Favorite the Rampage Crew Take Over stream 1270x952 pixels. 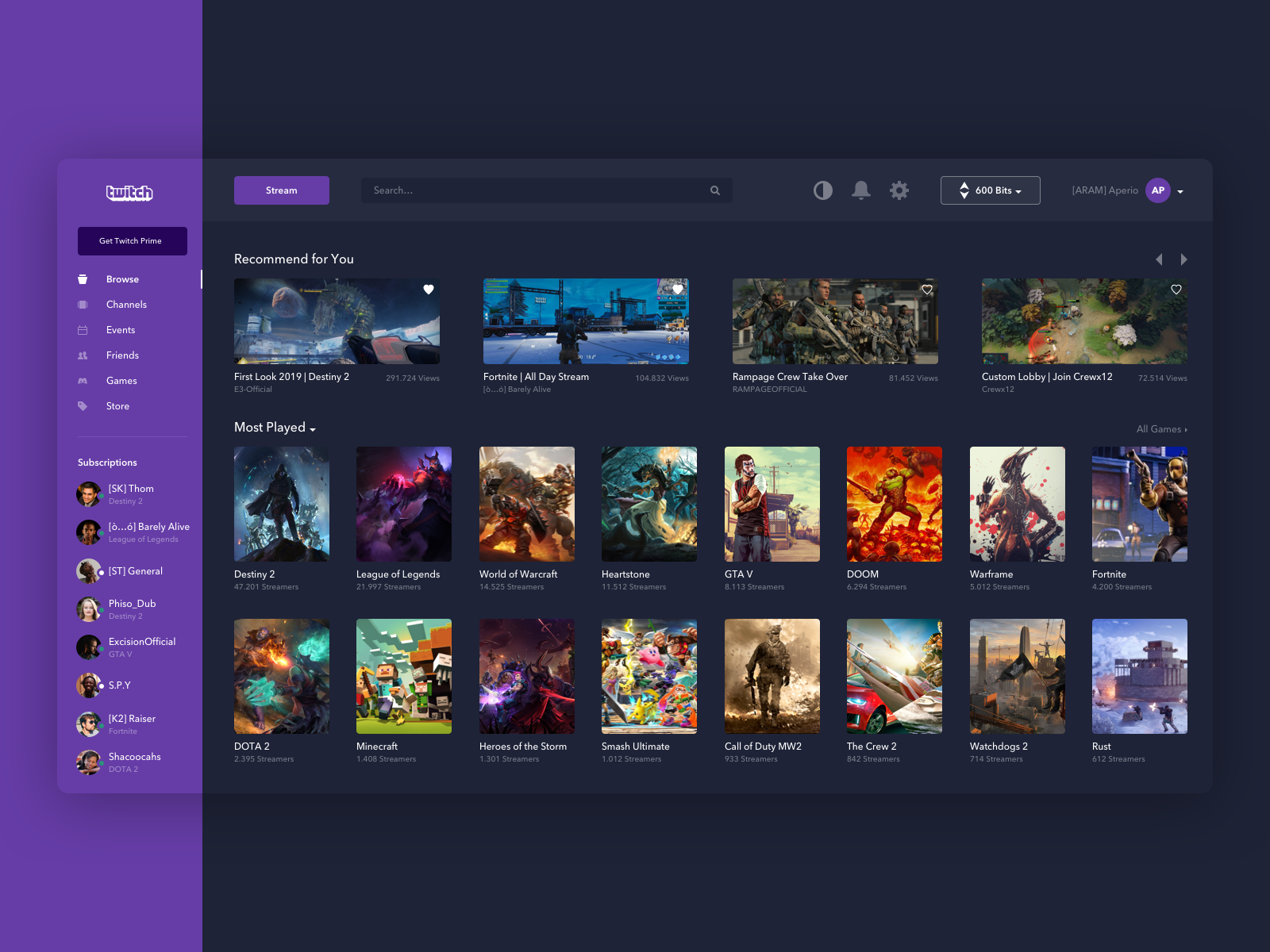coord(927,290)
